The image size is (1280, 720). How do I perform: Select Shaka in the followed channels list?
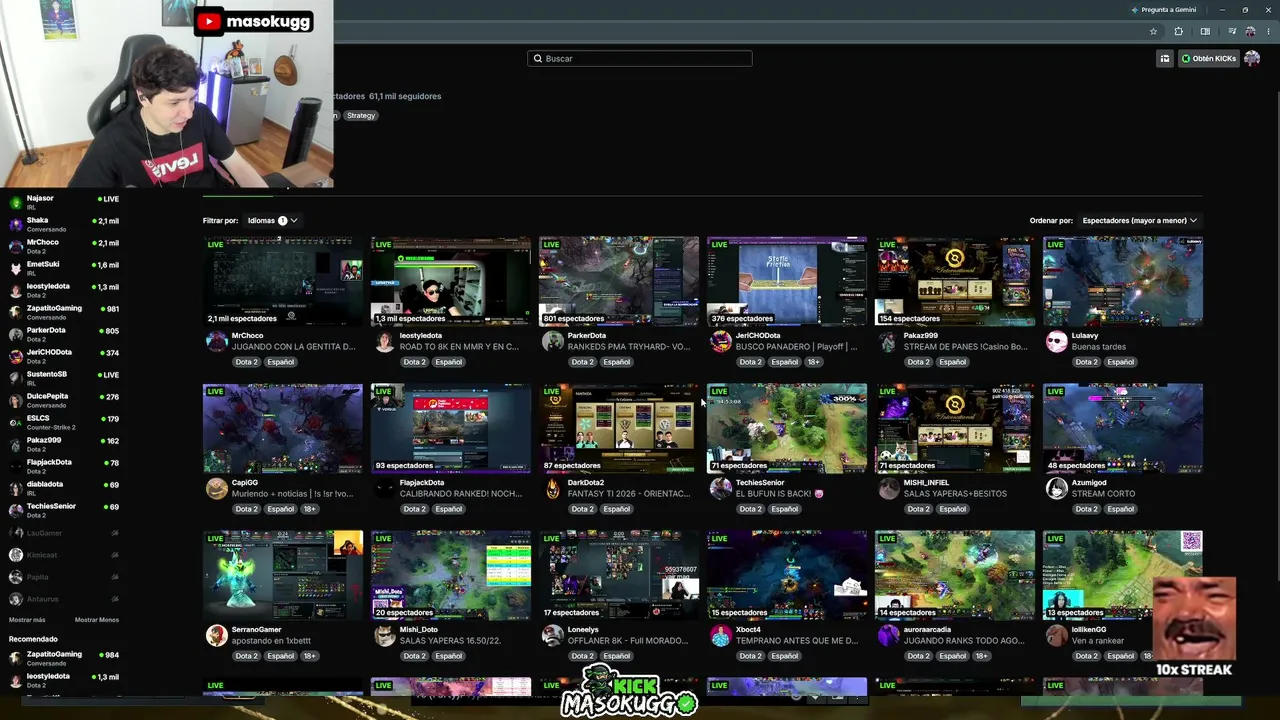[64, 224]
